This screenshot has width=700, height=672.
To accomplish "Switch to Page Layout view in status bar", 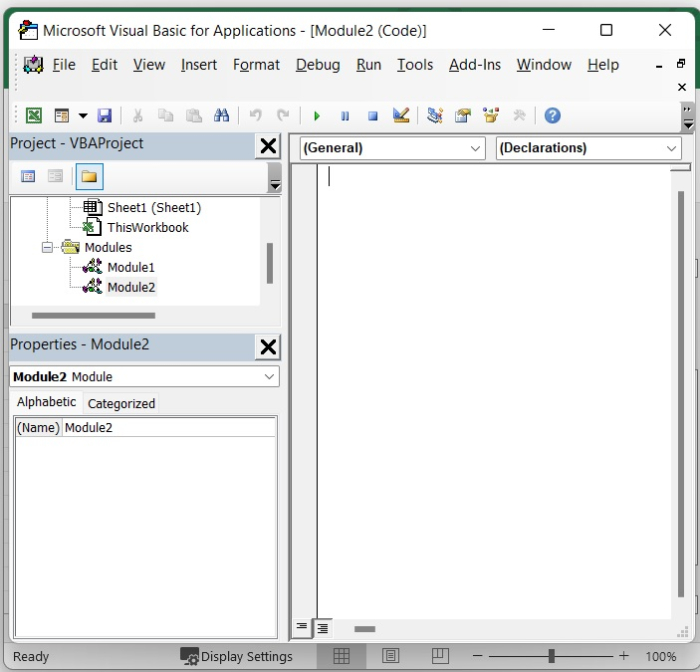I will coord(391,656).
